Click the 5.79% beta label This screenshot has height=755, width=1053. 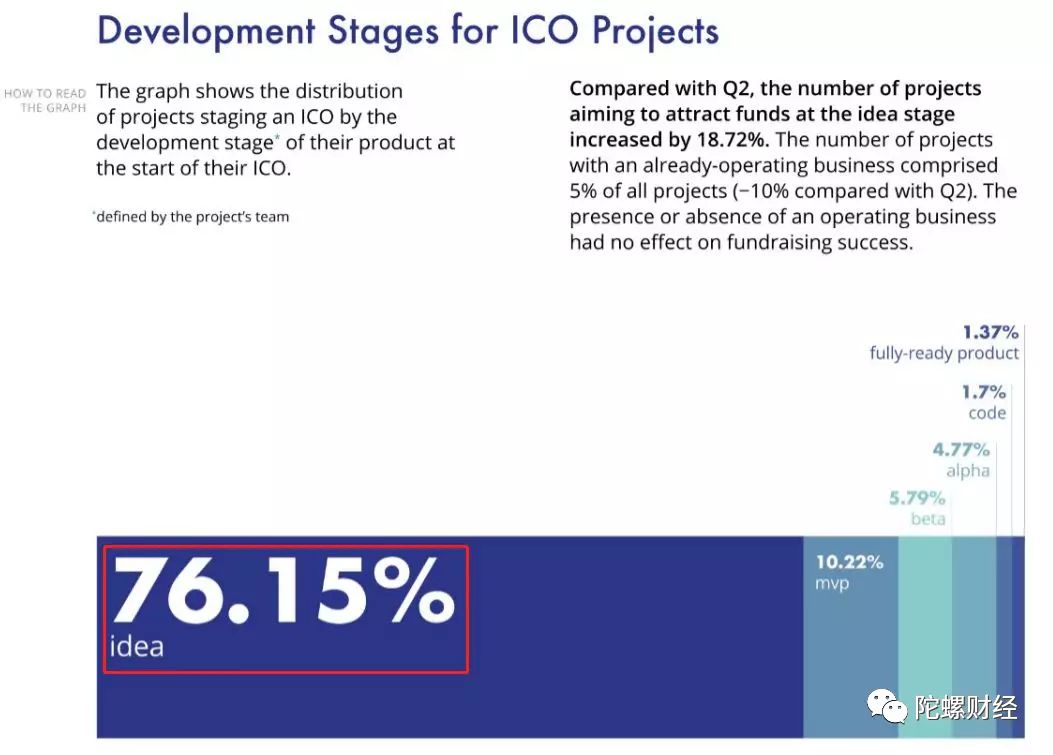coord(917,508)
